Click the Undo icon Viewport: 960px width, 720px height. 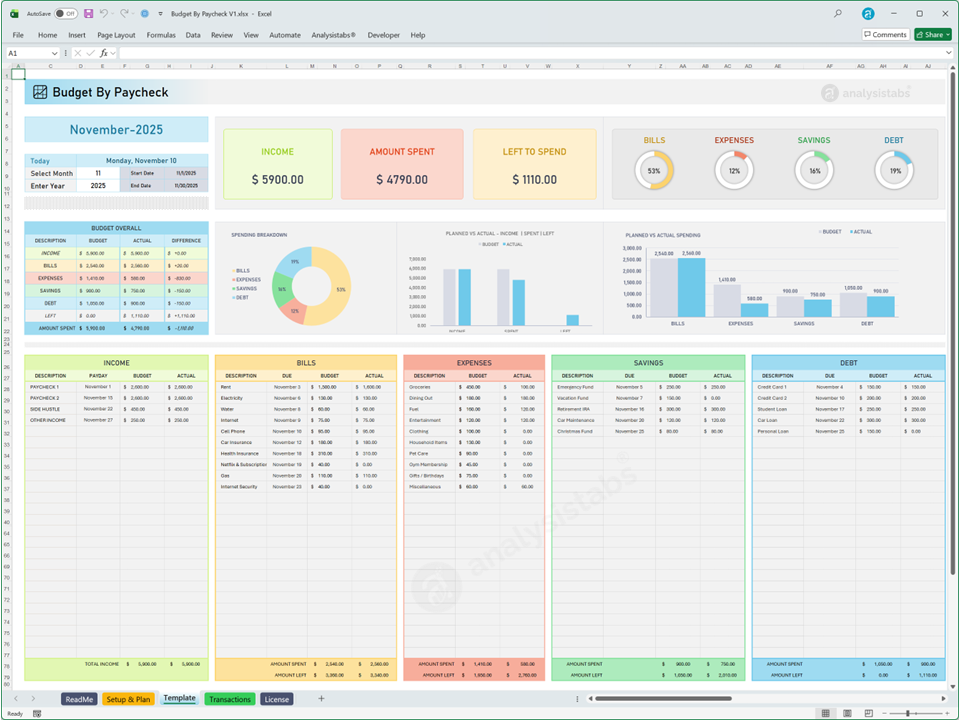(x=104, y=13)
